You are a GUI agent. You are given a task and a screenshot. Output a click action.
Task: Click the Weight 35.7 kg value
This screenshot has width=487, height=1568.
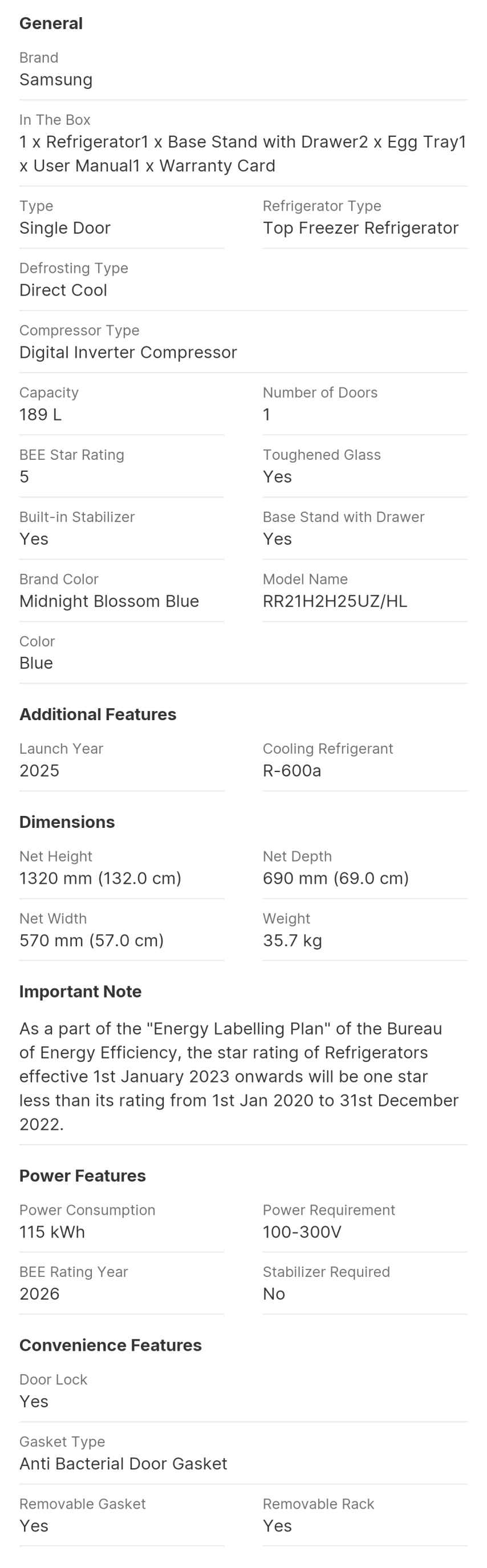(292, 941)
